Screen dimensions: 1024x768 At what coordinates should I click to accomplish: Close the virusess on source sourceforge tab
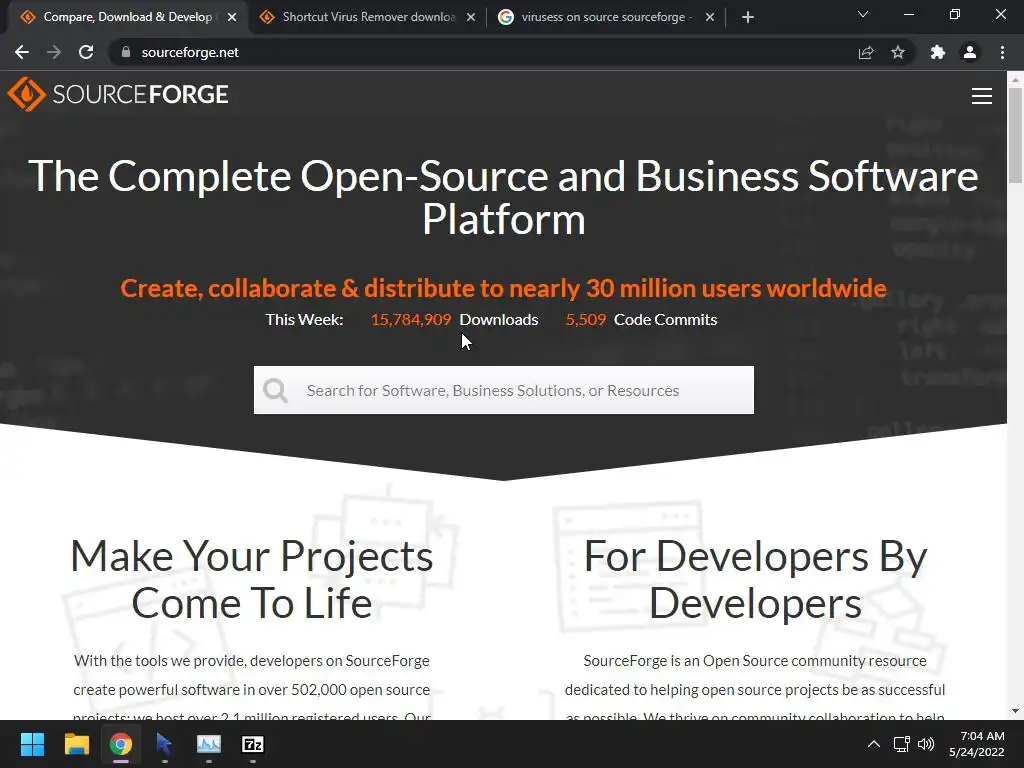click(x=710, y=17)
